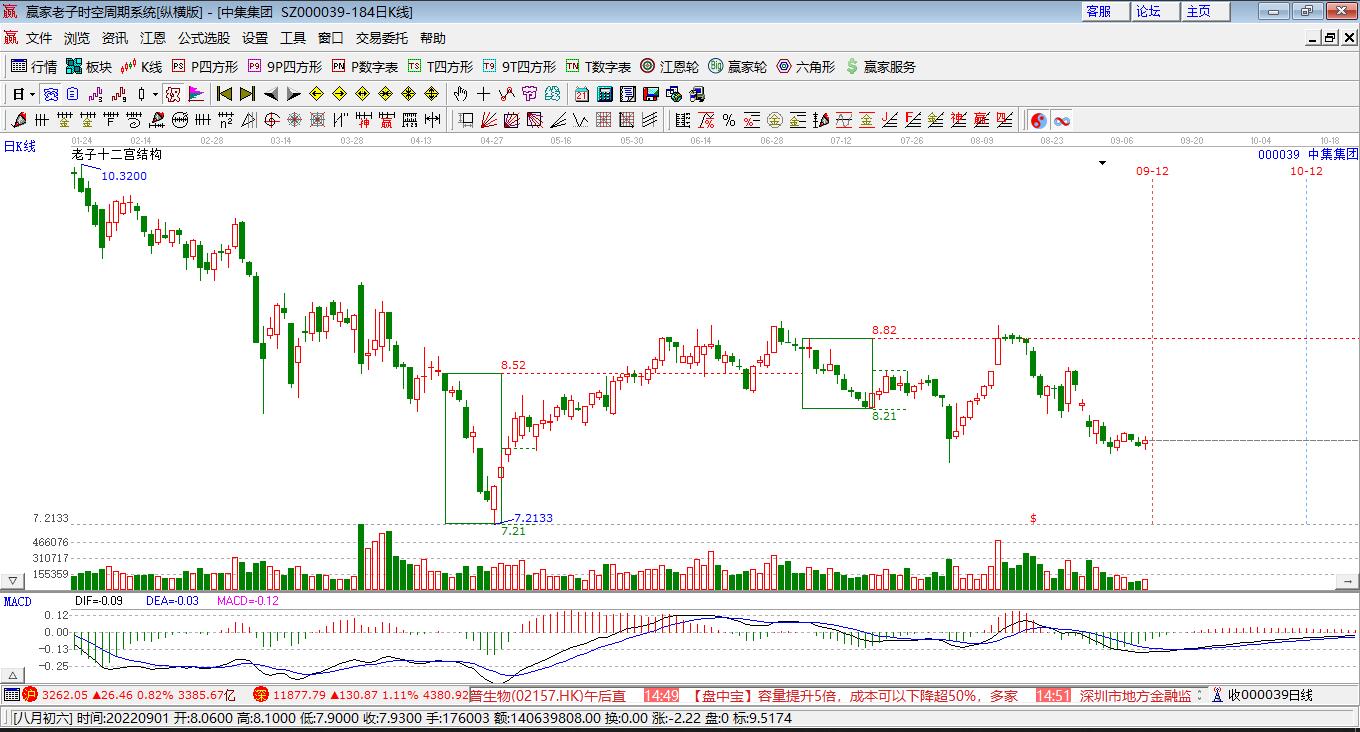Click the 3262.05 index status value
This screenshot has width=1360, height=732.
[x=65, y=695]
